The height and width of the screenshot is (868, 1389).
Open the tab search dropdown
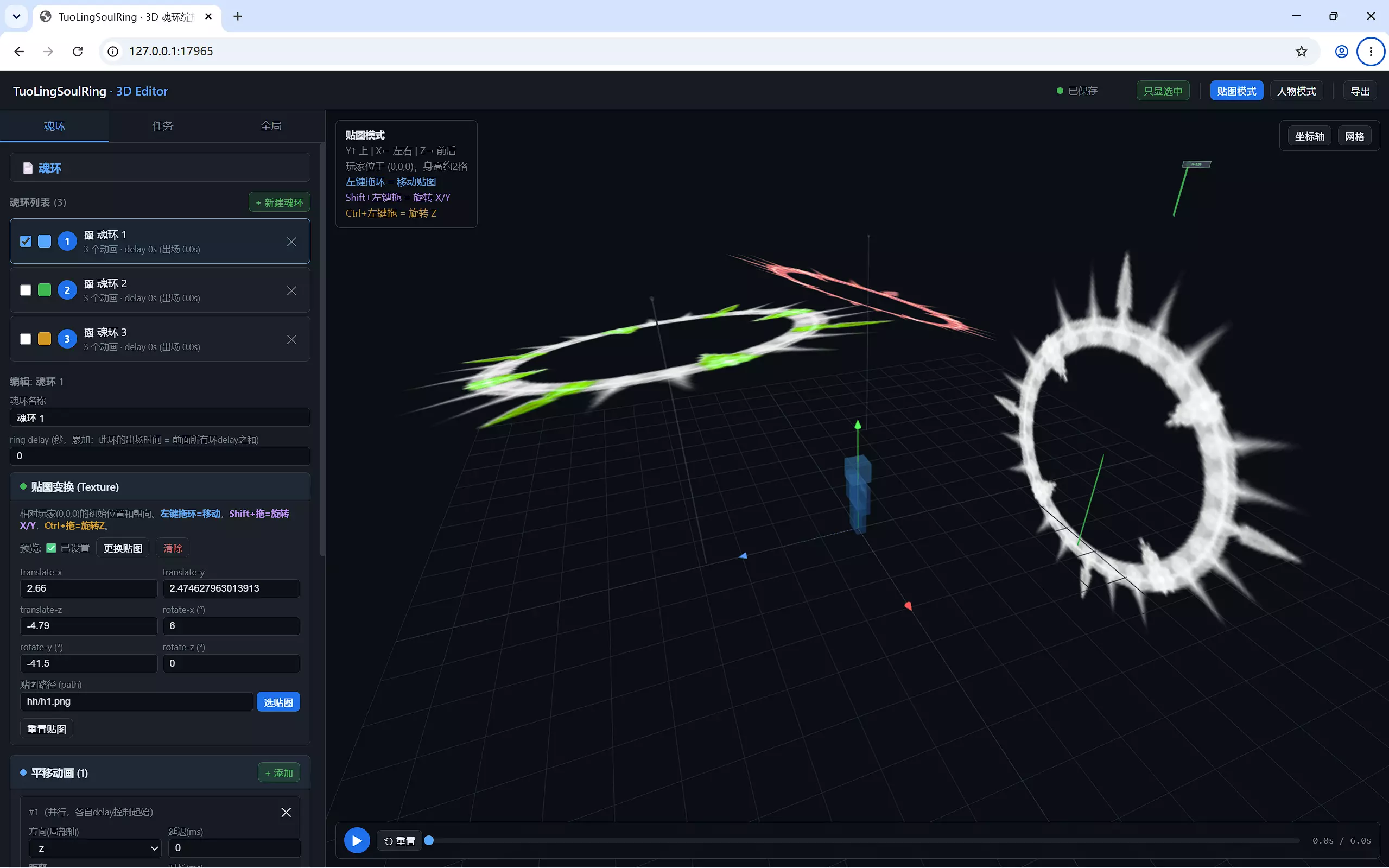click(x=16, y=17)
